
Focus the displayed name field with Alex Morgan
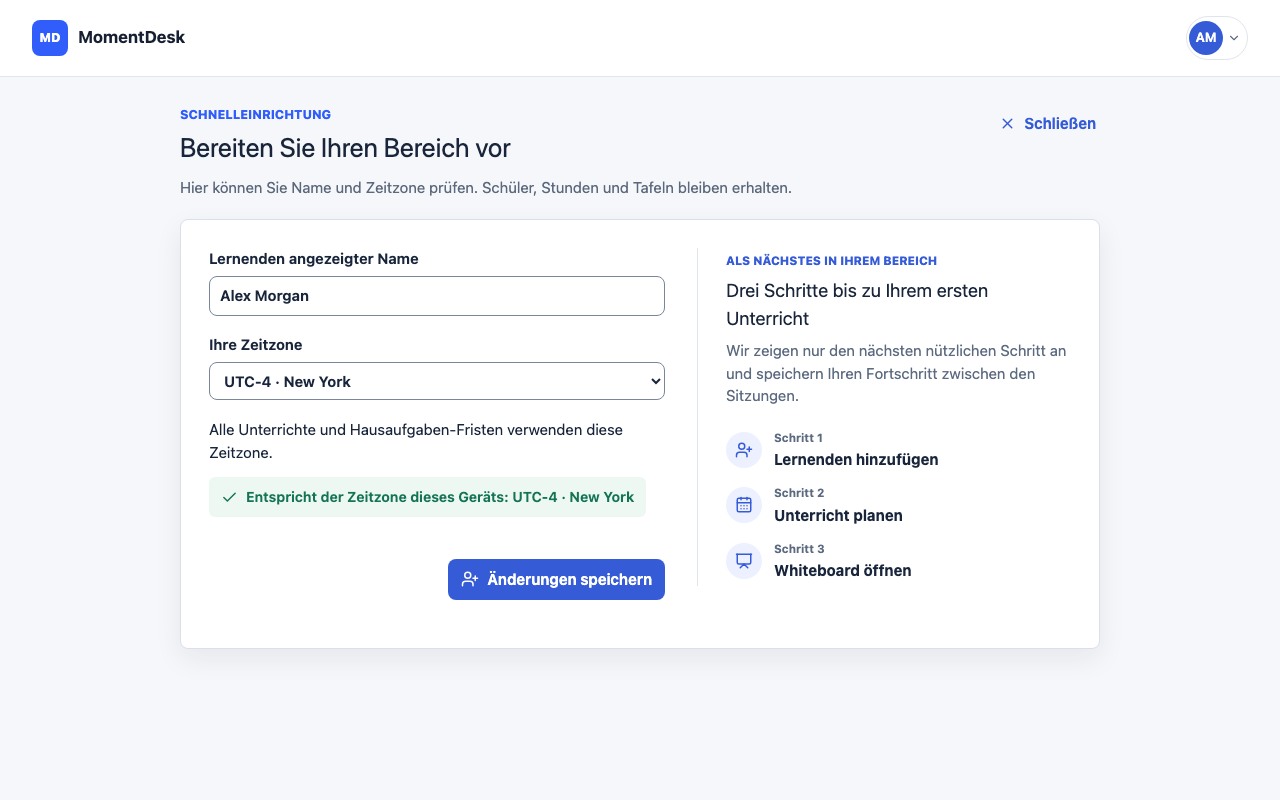click(x=437, y=296)
